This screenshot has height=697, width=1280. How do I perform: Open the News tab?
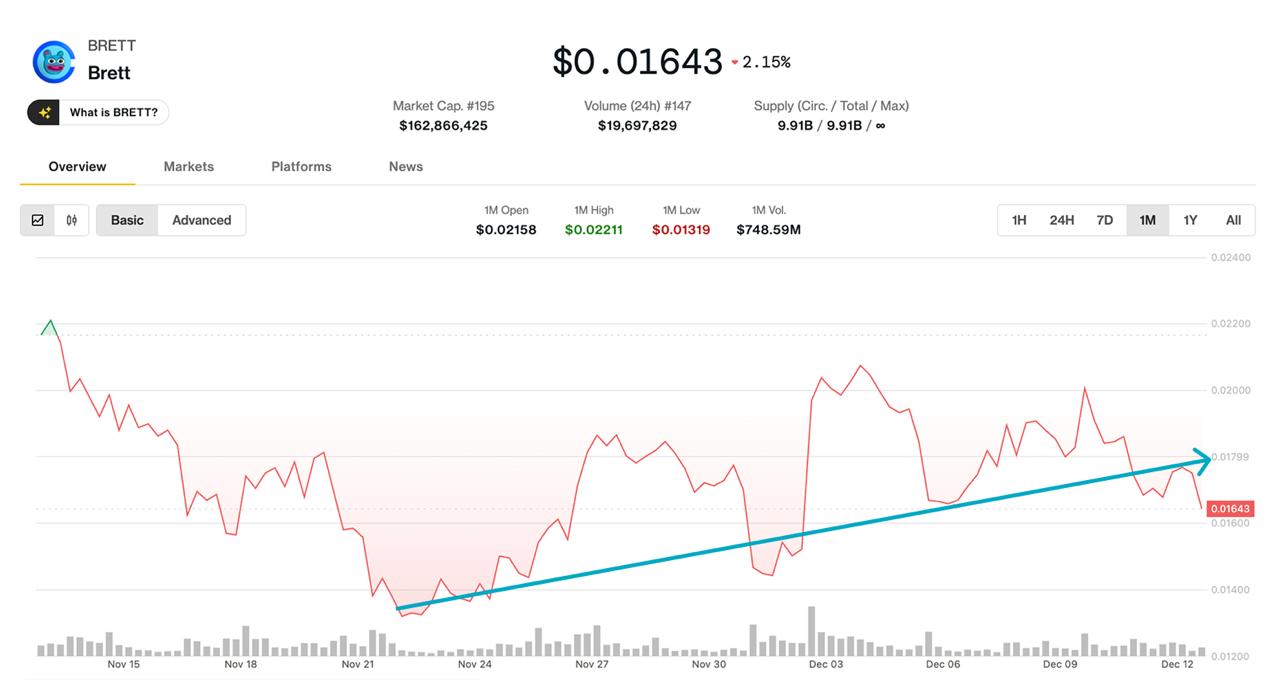pyautogui.click(x=406, y=166)
